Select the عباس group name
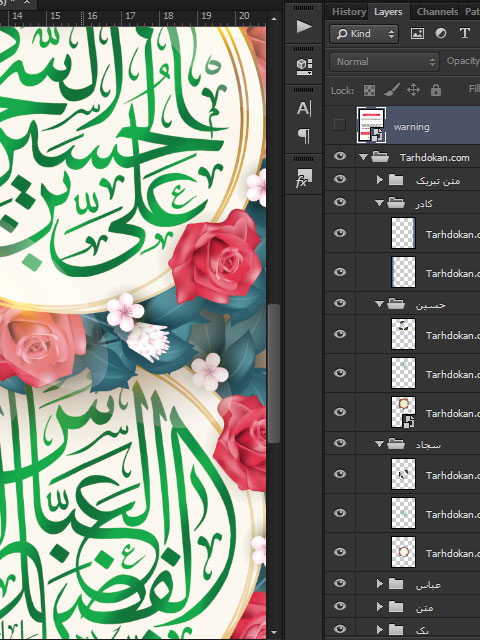 [x=428, y=585]
